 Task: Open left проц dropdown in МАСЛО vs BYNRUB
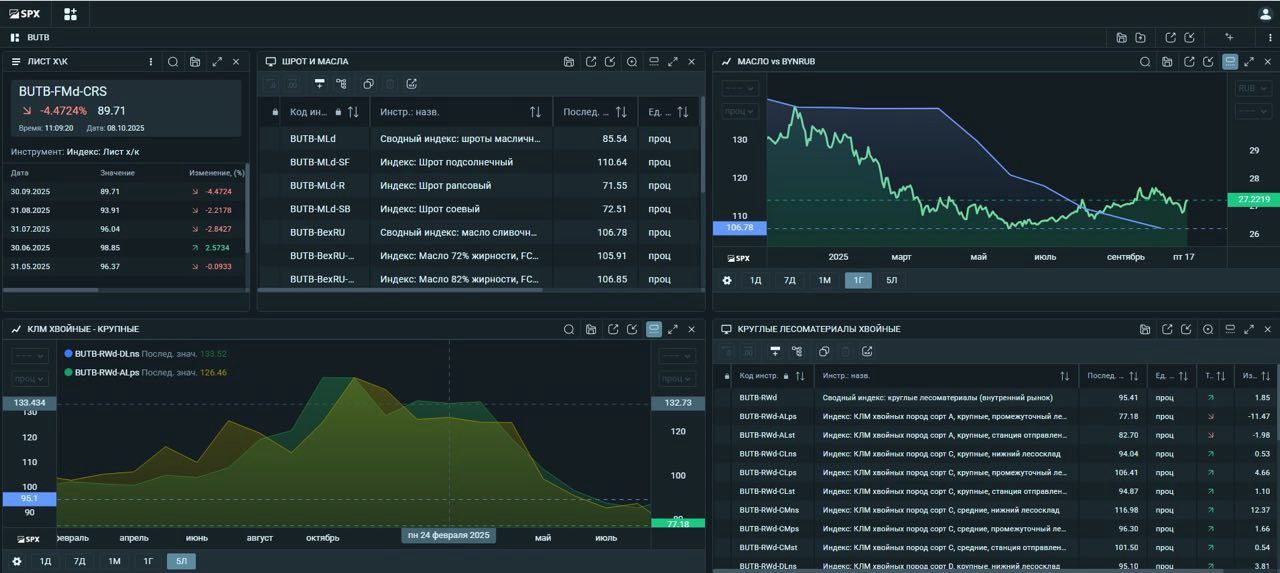click(x=740, y=111)
